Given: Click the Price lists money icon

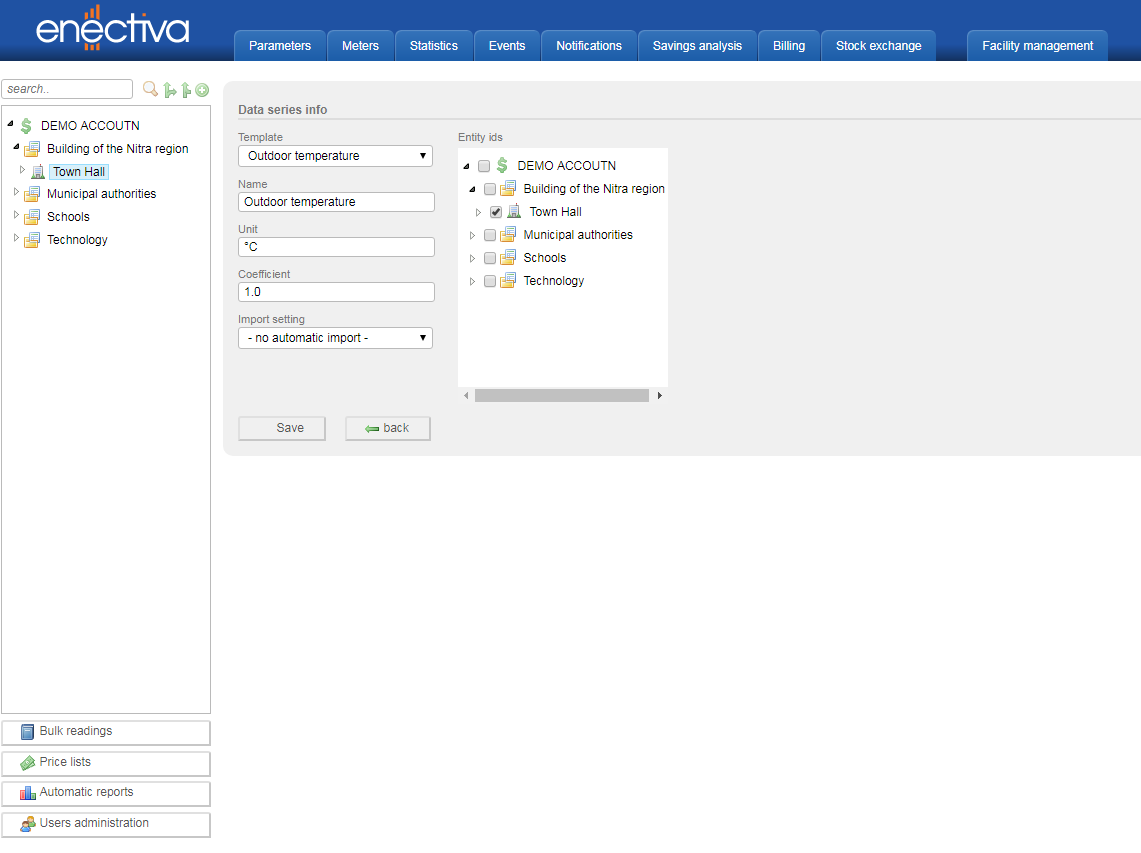Looking at the screenshot, I should pyautogui.click(x=28, y=763).
